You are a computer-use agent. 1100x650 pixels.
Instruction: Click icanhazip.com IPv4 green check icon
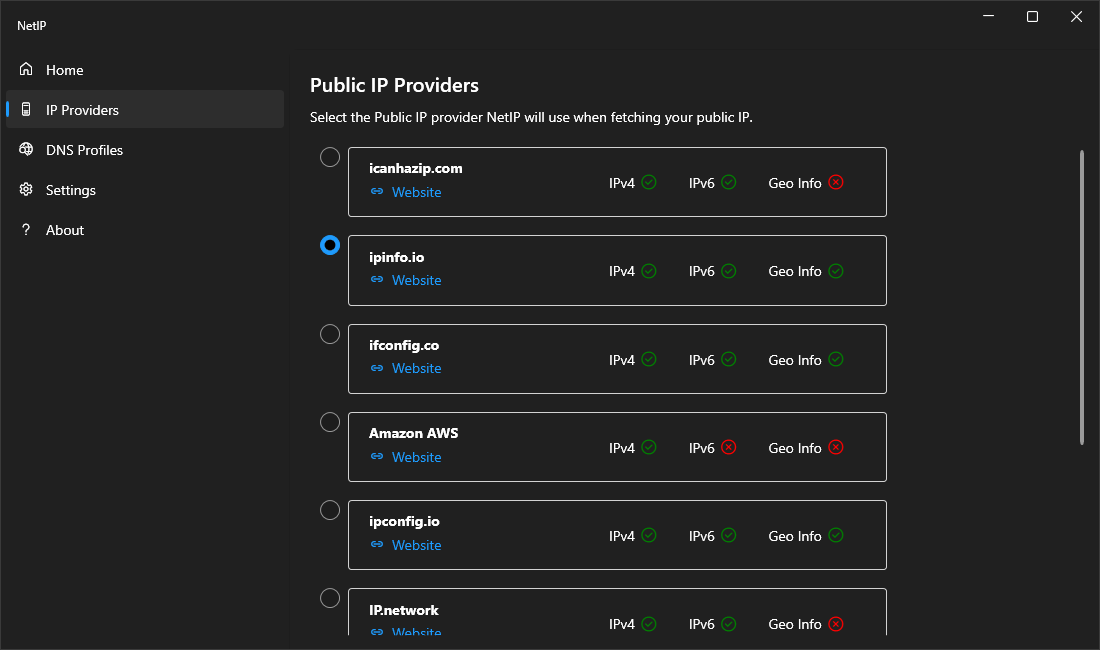(x=649, y=182)
